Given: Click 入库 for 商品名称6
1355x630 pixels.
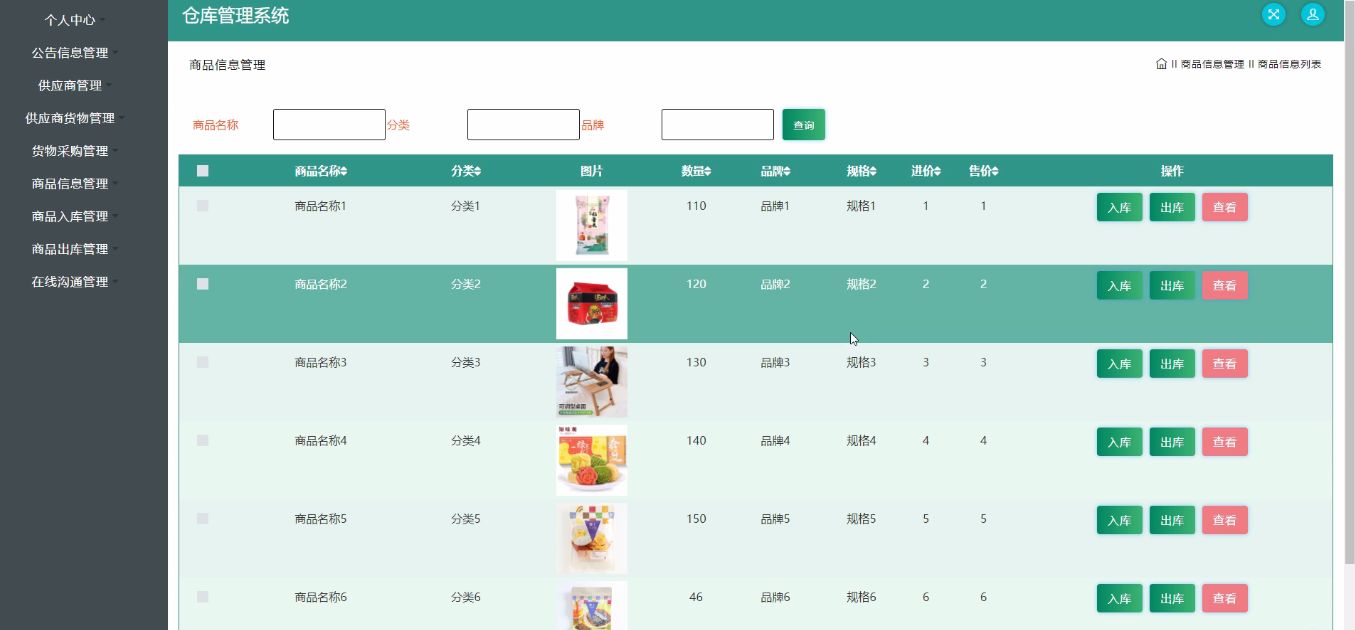Looking at the screenshot, I should 1119,599.
